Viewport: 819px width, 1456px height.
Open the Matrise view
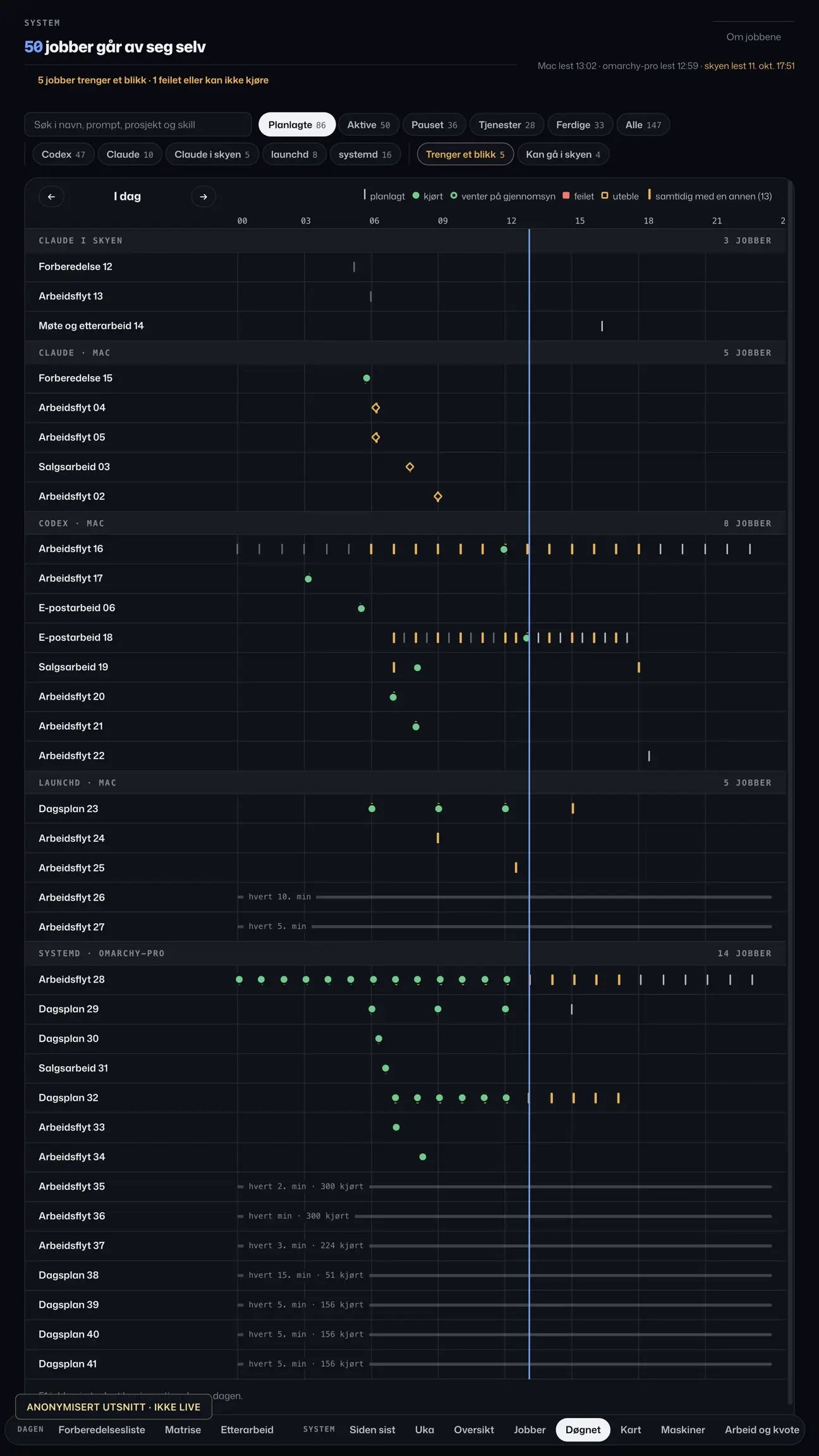point(183,1429)
